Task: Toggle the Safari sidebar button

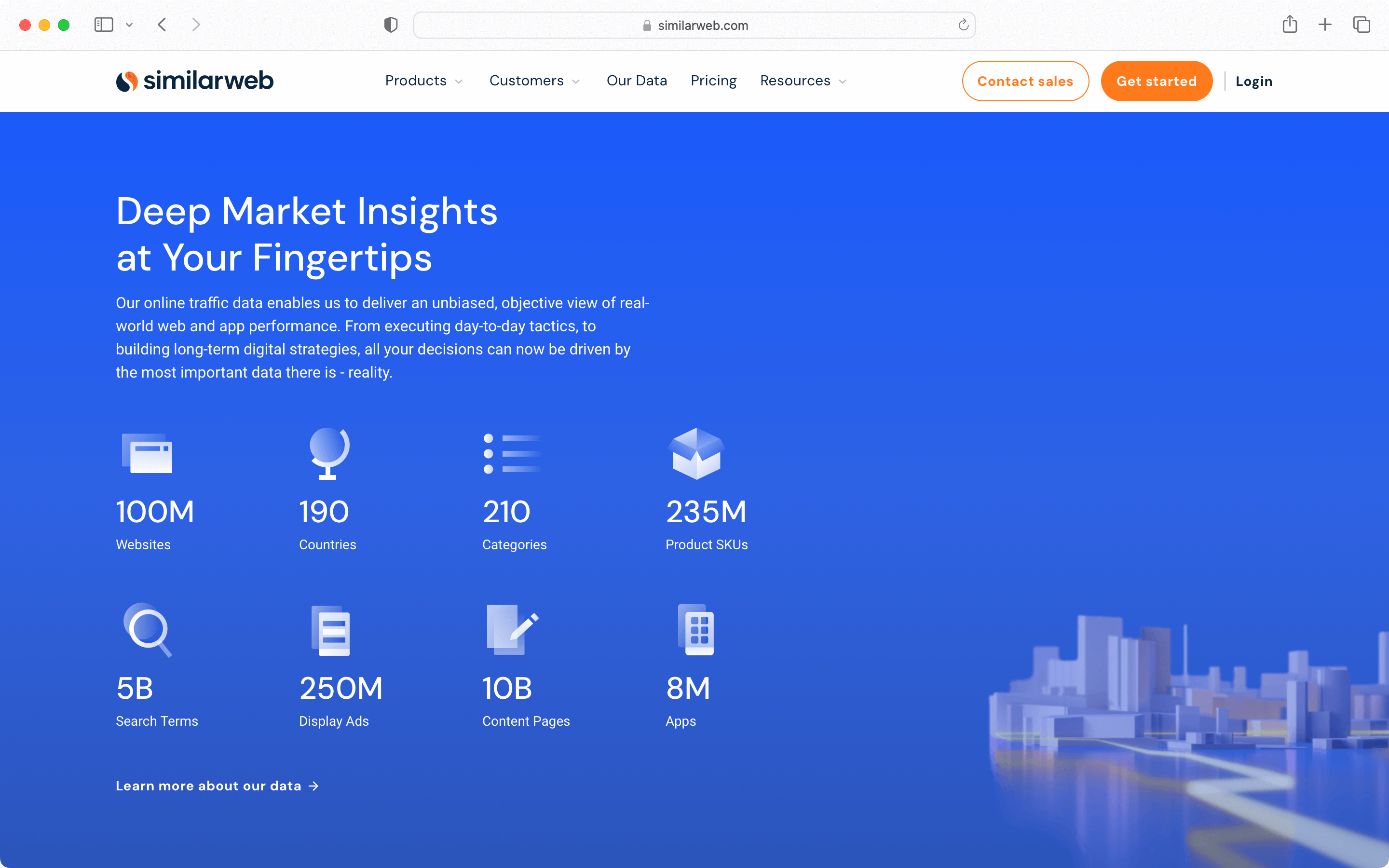Action: pos(104,25)
